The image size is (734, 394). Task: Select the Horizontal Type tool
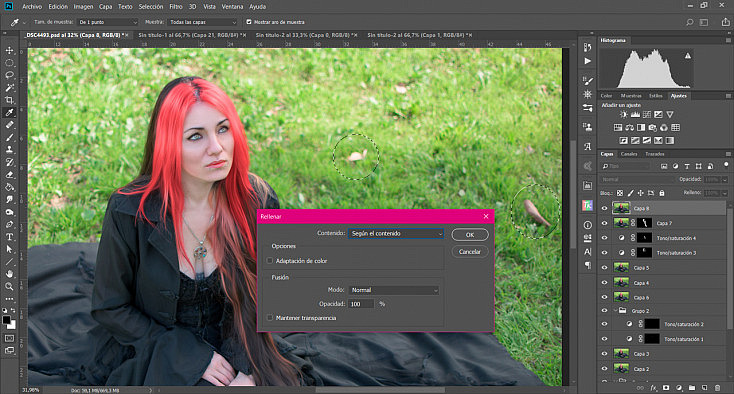(9, 237)
